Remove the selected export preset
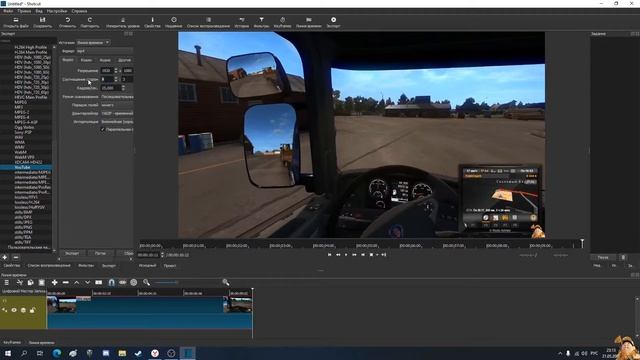640x360 pixels. point(16,258)
